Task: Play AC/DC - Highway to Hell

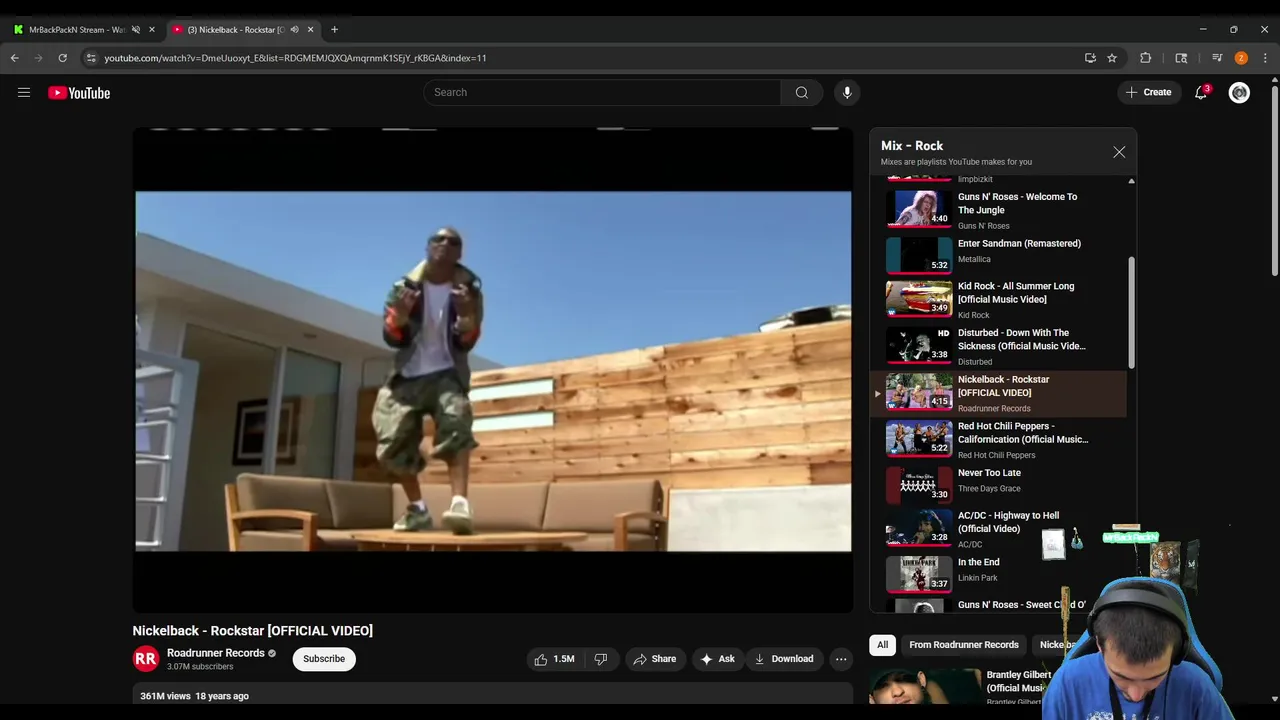Action: click(998, 530)
